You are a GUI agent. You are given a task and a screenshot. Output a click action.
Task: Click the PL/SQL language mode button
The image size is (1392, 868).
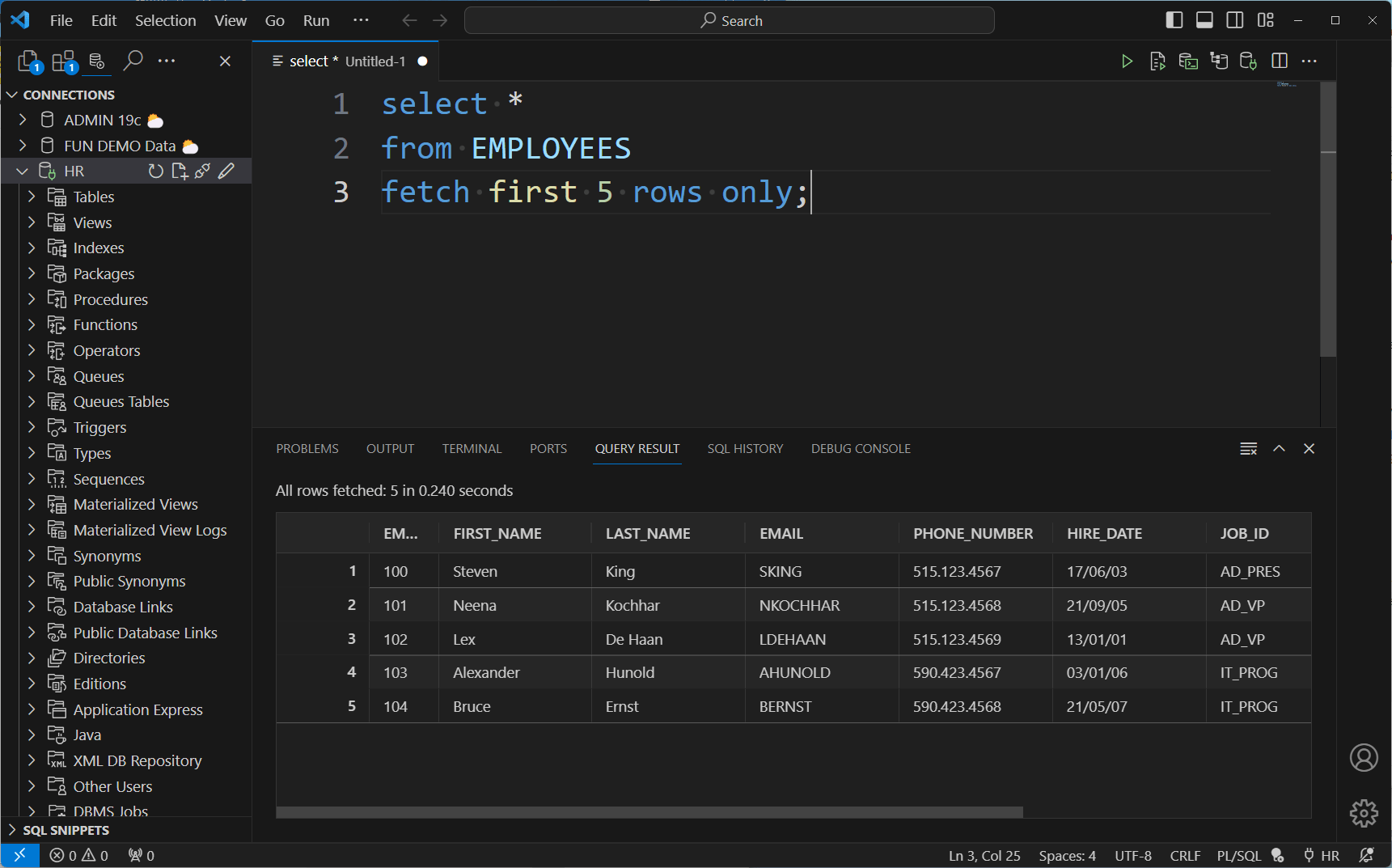point(1238,855)
